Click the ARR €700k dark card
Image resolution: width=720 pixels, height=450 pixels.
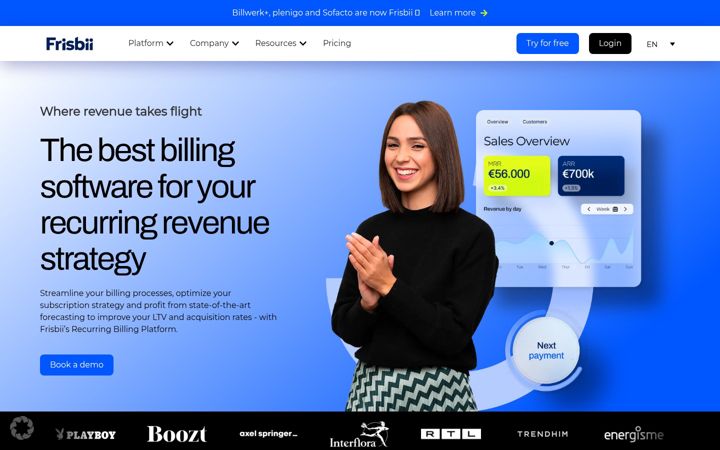(x=591, y=176)
